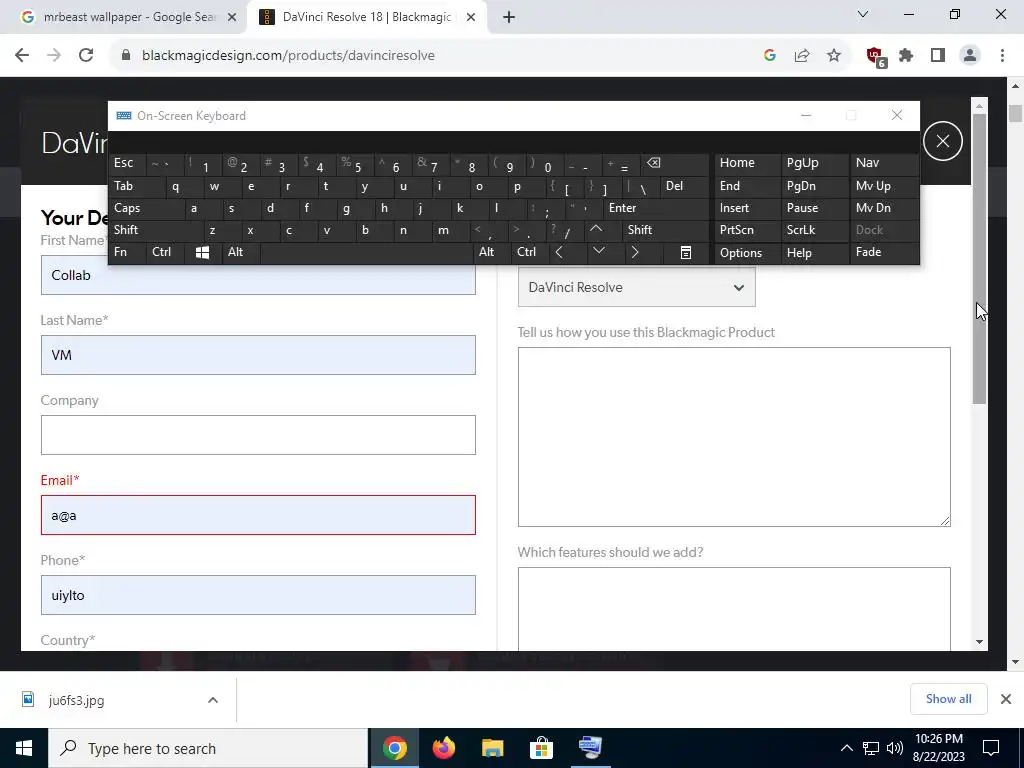Click the Google icon in address bar
Screen dimensions: 1024x768
[770, 56]
